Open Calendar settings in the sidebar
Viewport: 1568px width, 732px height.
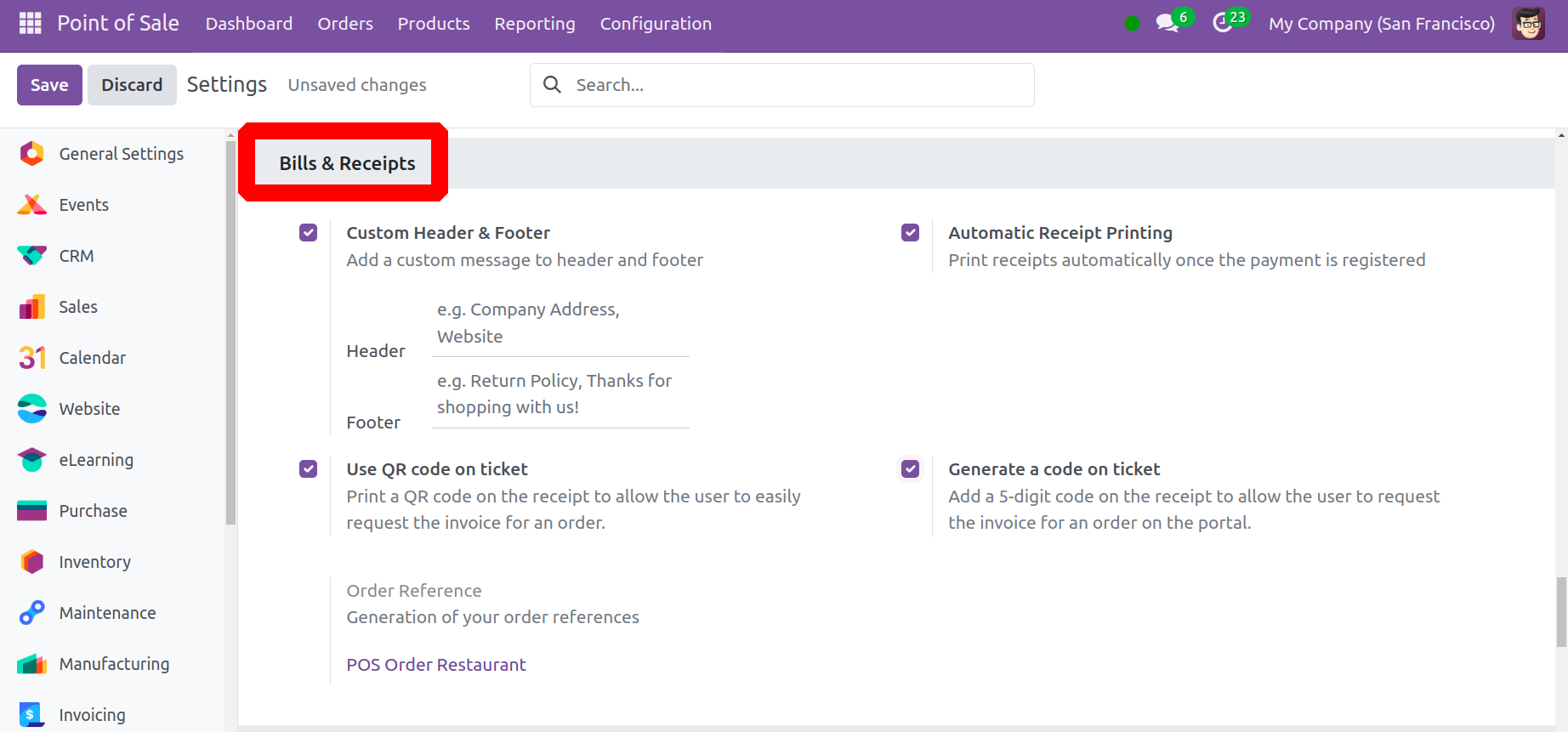coord(92,358)
